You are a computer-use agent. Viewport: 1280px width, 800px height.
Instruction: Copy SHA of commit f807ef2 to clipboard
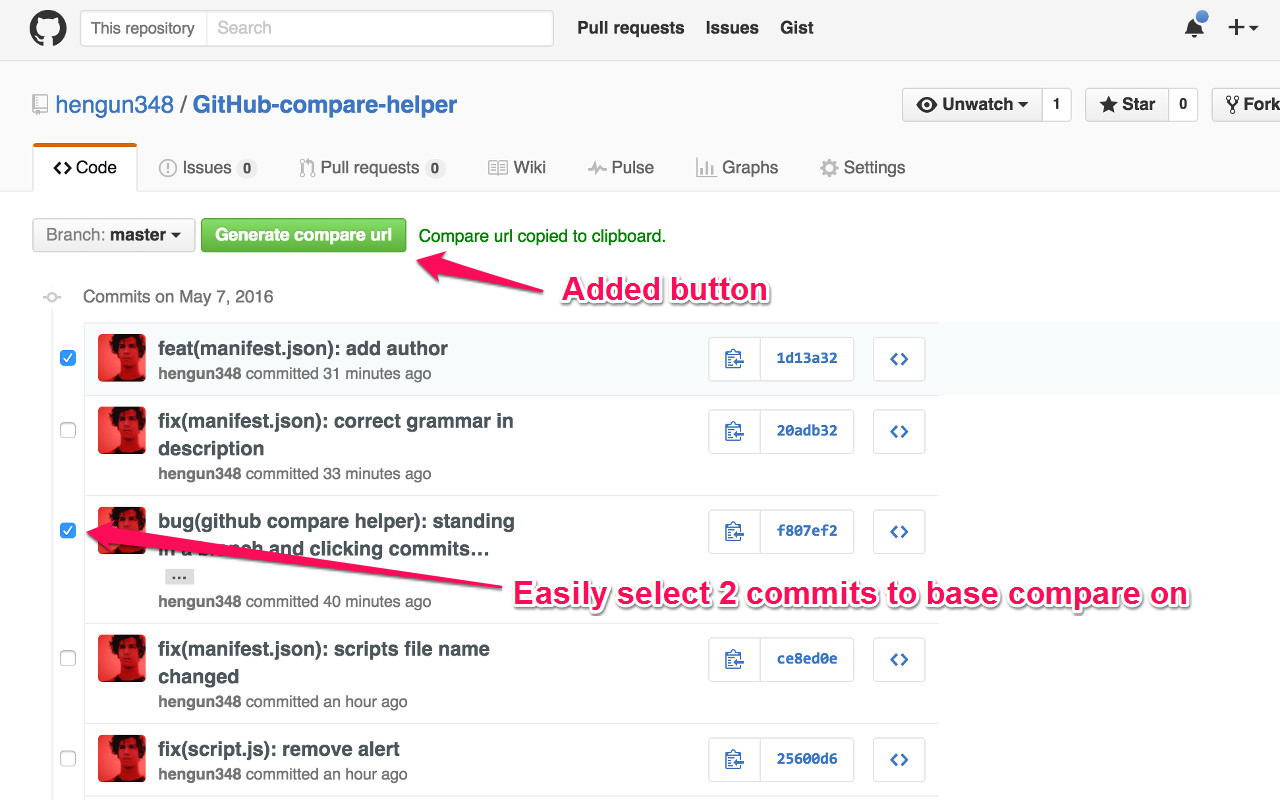(x=735, y=532)
